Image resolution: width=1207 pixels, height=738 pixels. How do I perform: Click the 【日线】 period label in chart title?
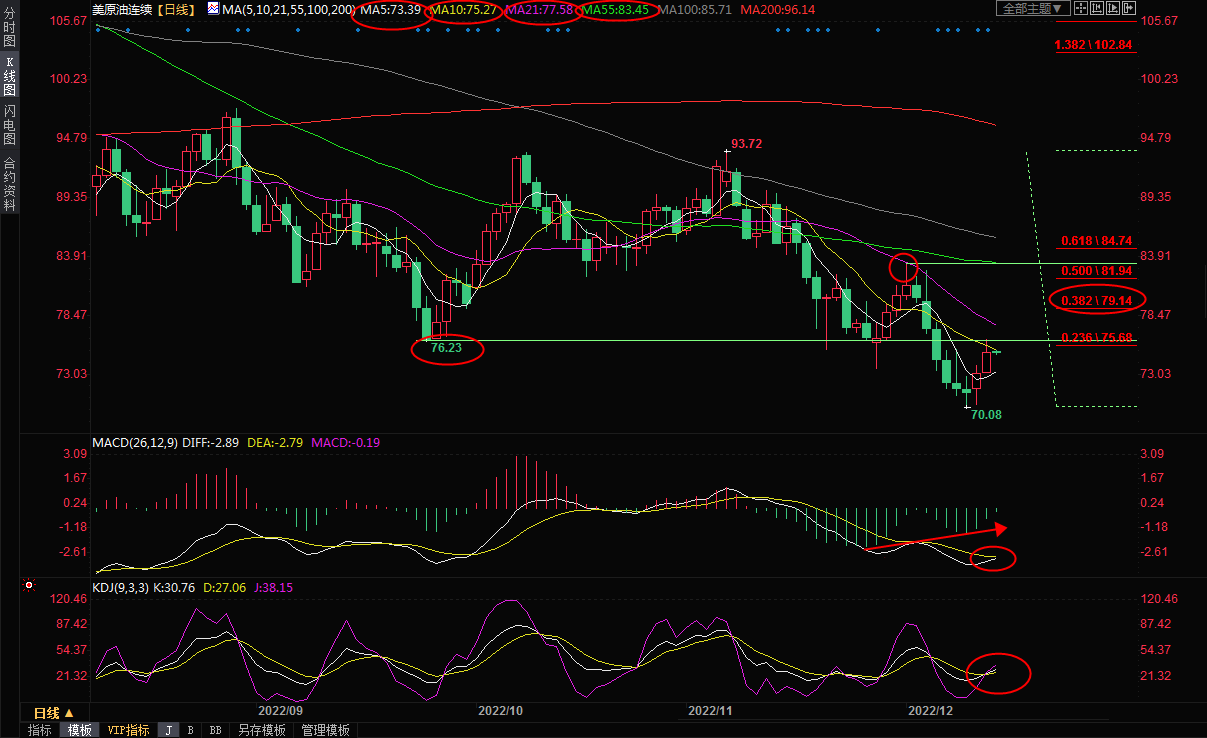click(177, 9)
